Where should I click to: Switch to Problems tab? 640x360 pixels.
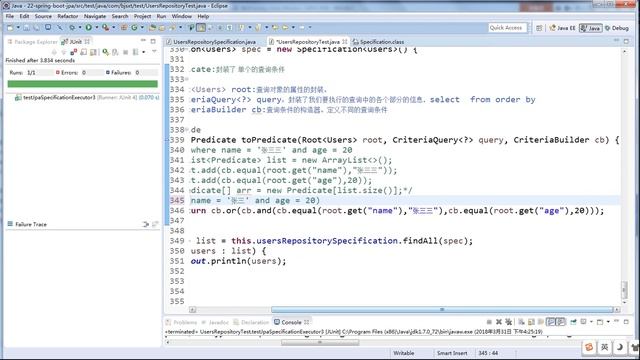coord(181,322)
